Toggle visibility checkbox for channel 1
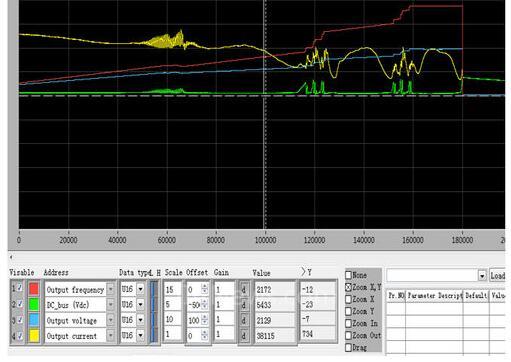 20,287
